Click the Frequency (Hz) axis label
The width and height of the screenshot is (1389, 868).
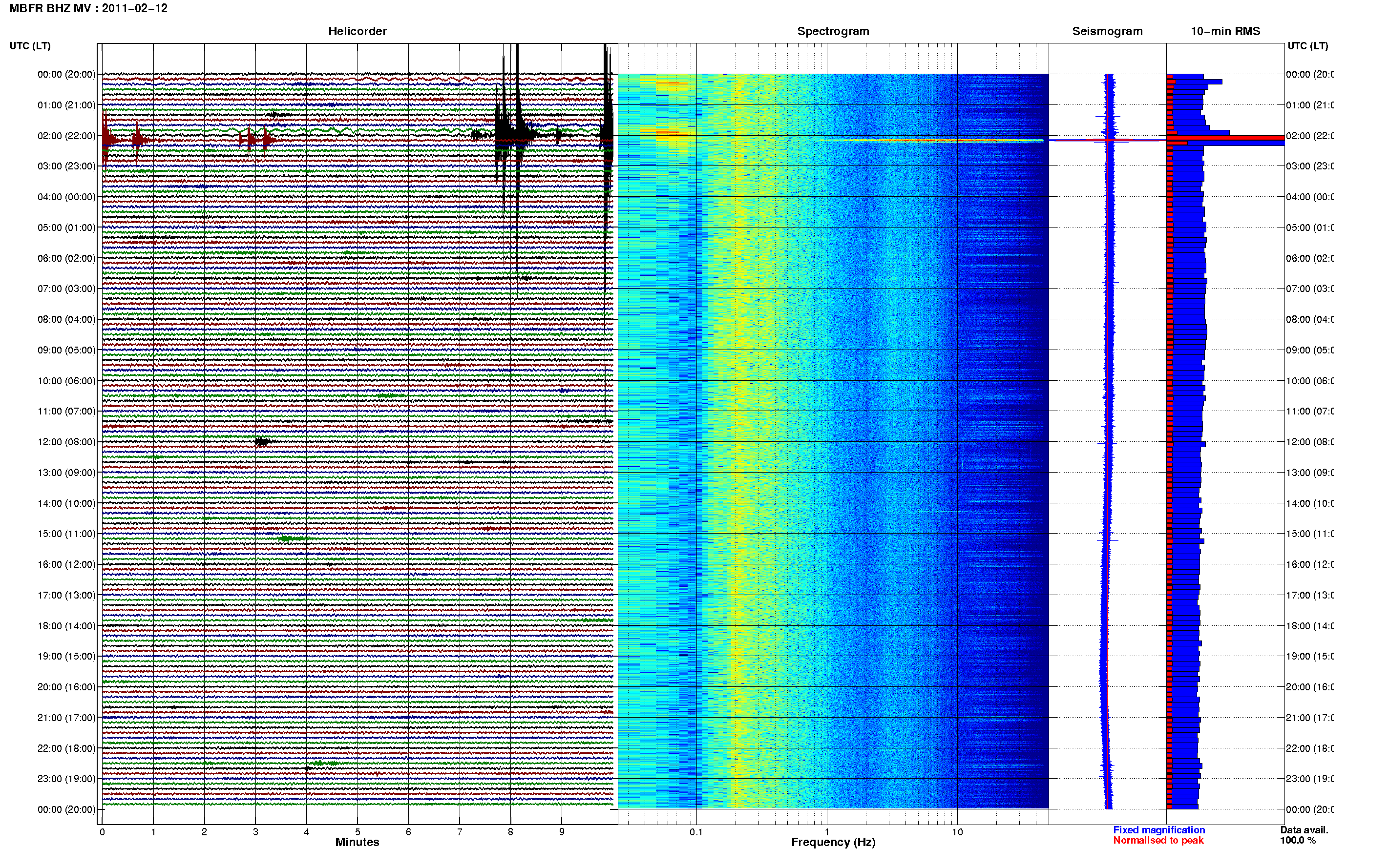pos(833,842)
